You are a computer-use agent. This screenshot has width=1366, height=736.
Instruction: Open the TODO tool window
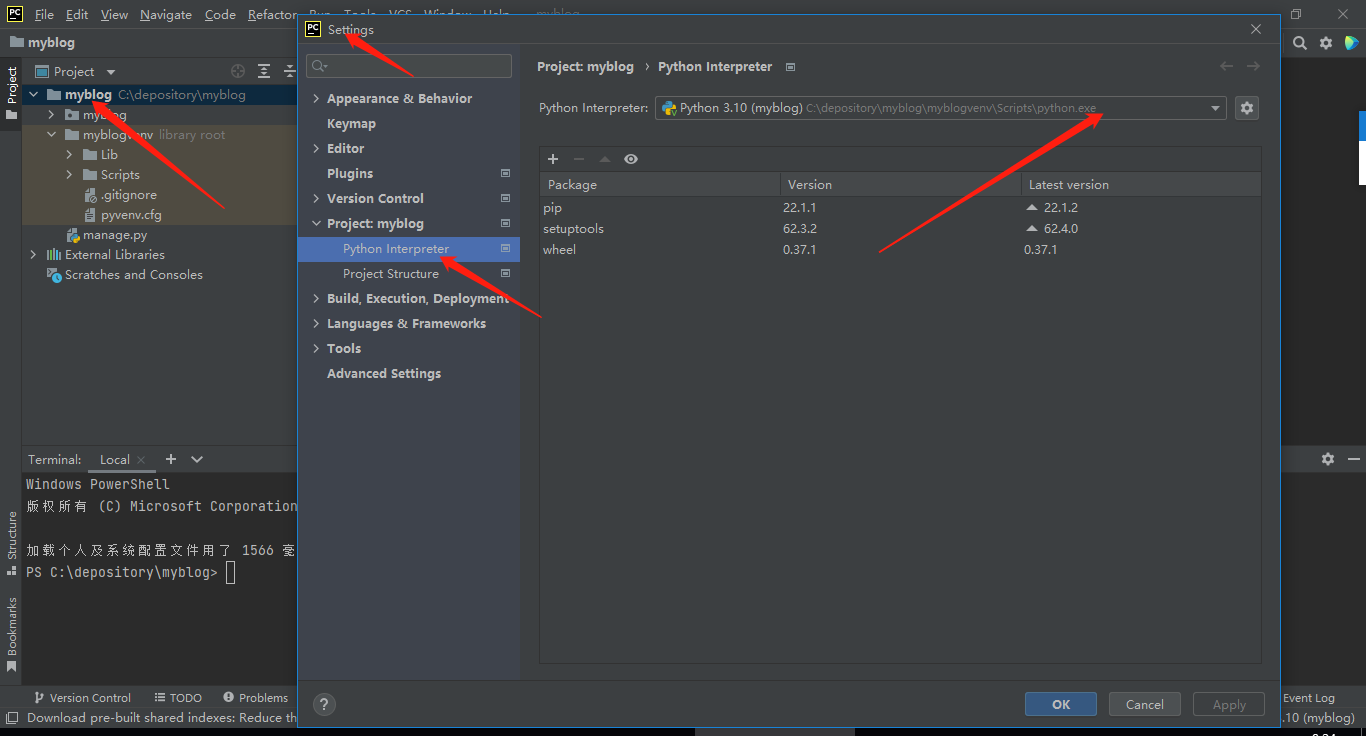pyautogui.click(x=178, y=698)
